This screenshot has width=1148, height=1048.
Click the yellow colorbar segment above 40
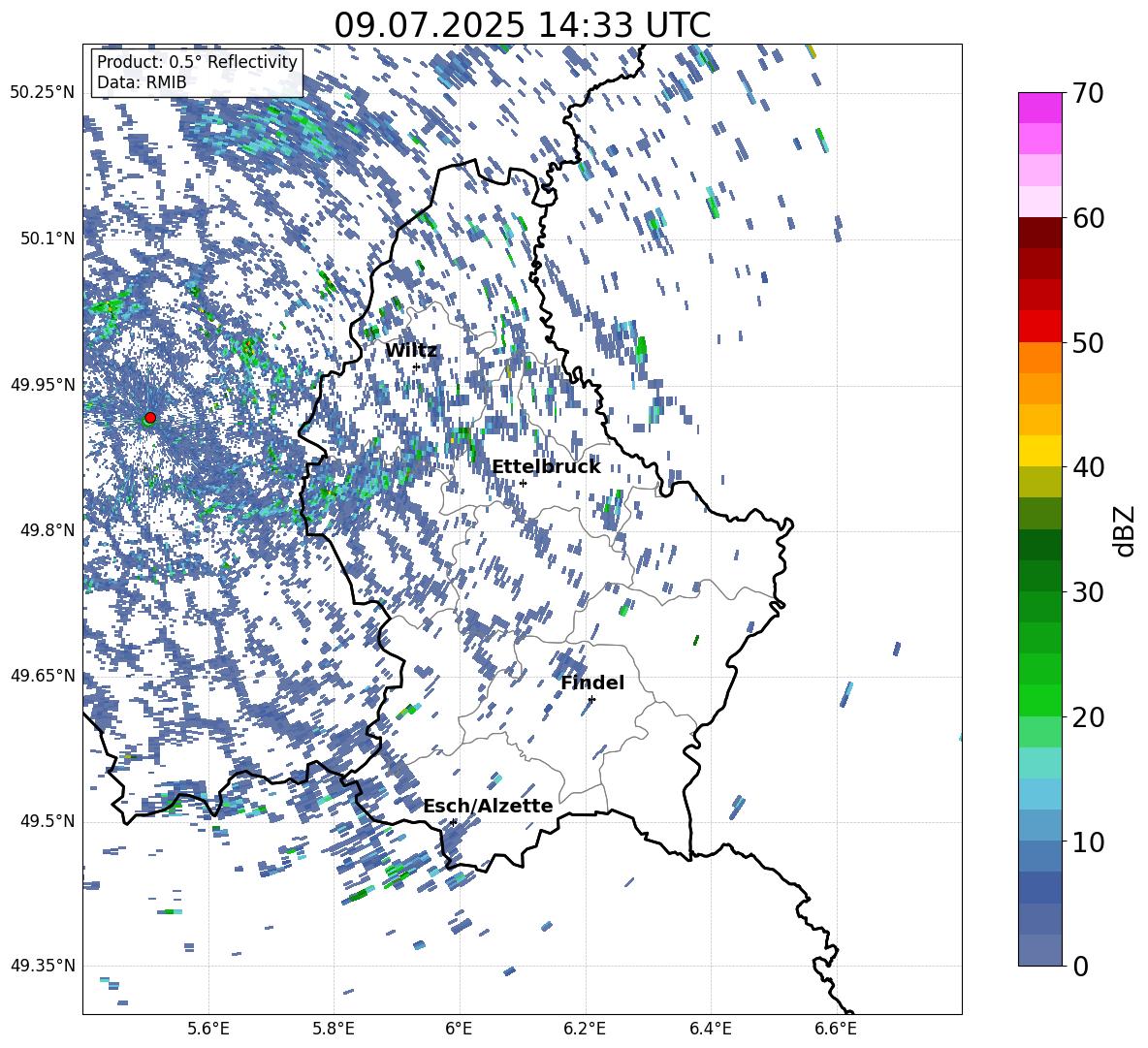[1040, 451]
